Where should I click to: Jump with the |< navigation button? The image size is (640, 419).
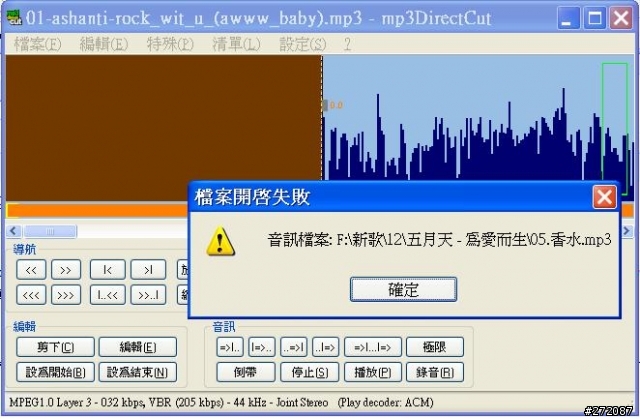coord(108,270)
